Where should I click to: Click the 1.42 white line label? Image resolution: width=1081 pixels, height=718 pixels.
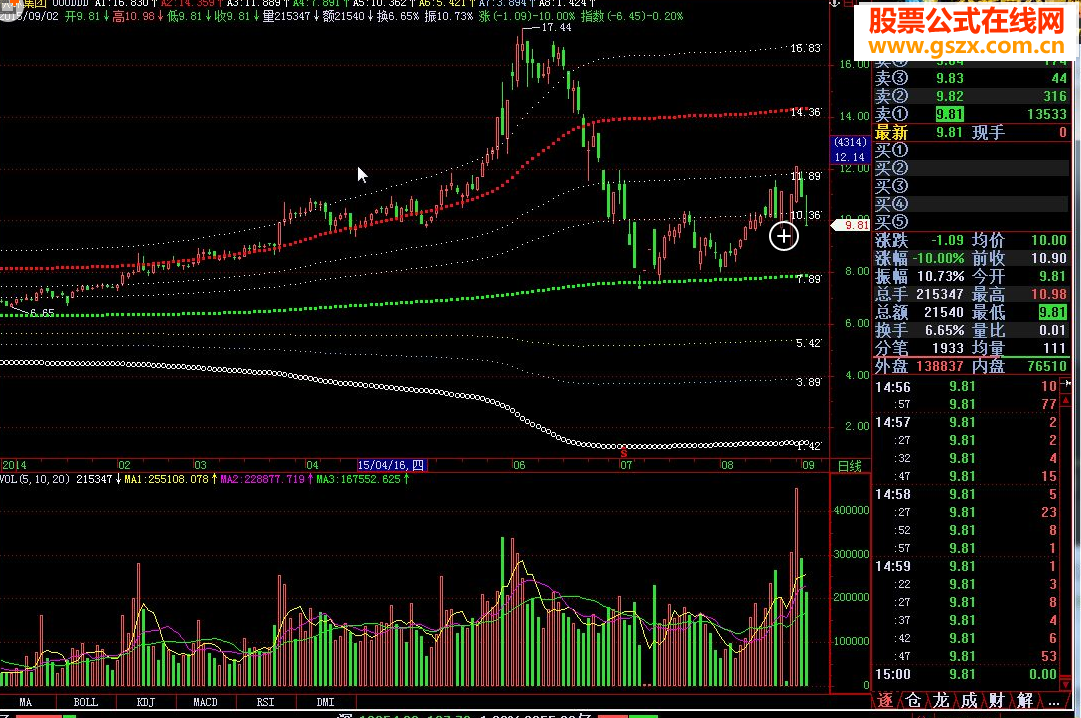[809, 446]
